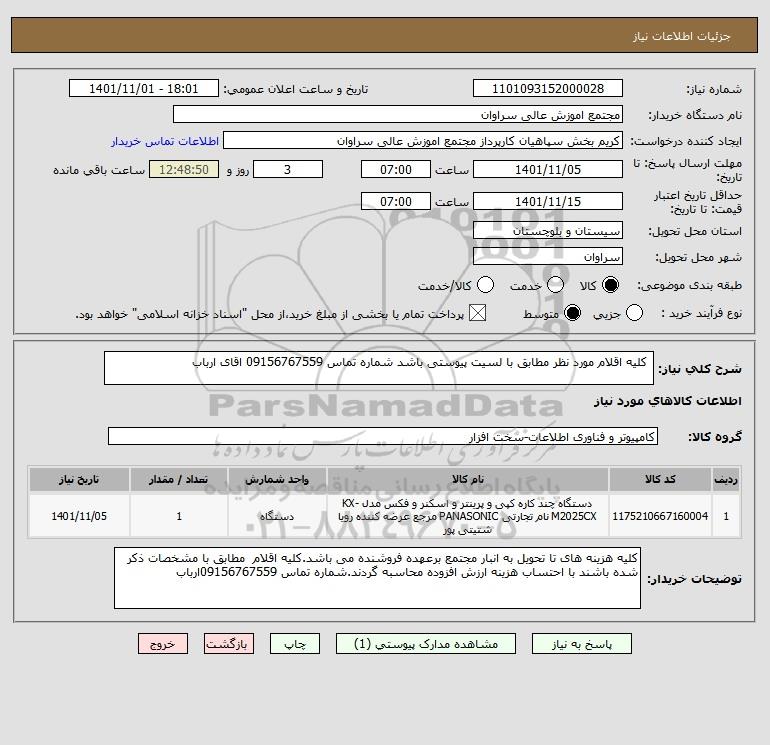Screen dimensions: 770x745
Task: Click the response deadline date 1401/11/05 field
Action: (x=548, y=169)
